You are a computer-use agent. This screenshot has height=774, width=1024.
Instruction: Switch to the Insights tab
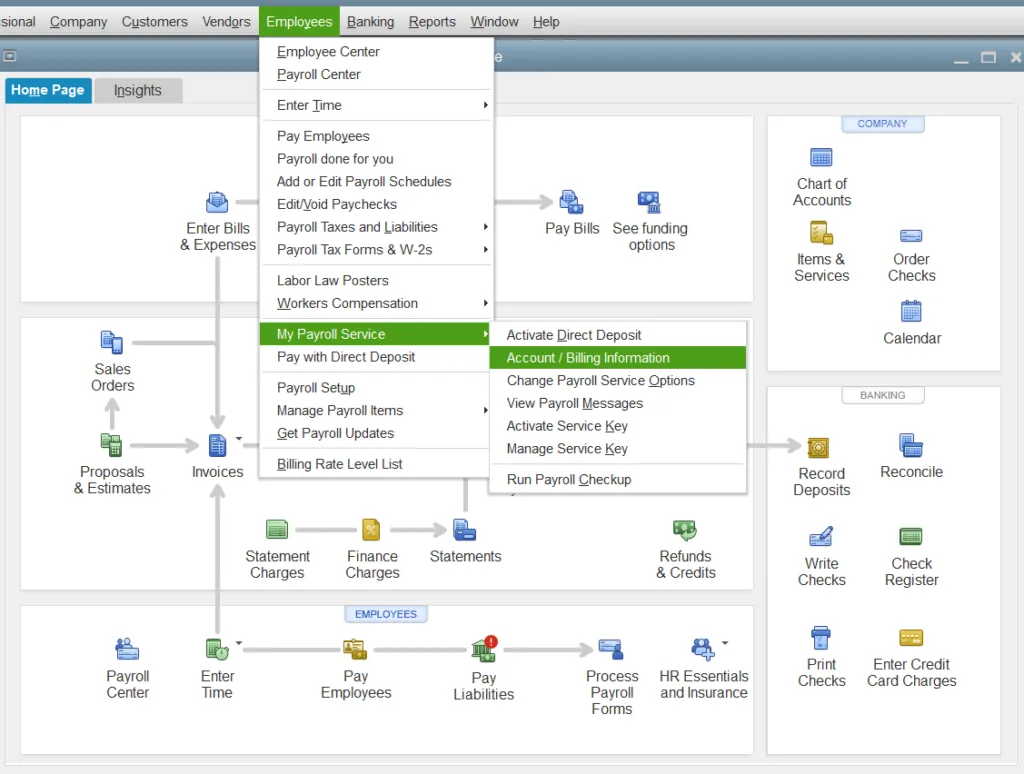(138, 90)
